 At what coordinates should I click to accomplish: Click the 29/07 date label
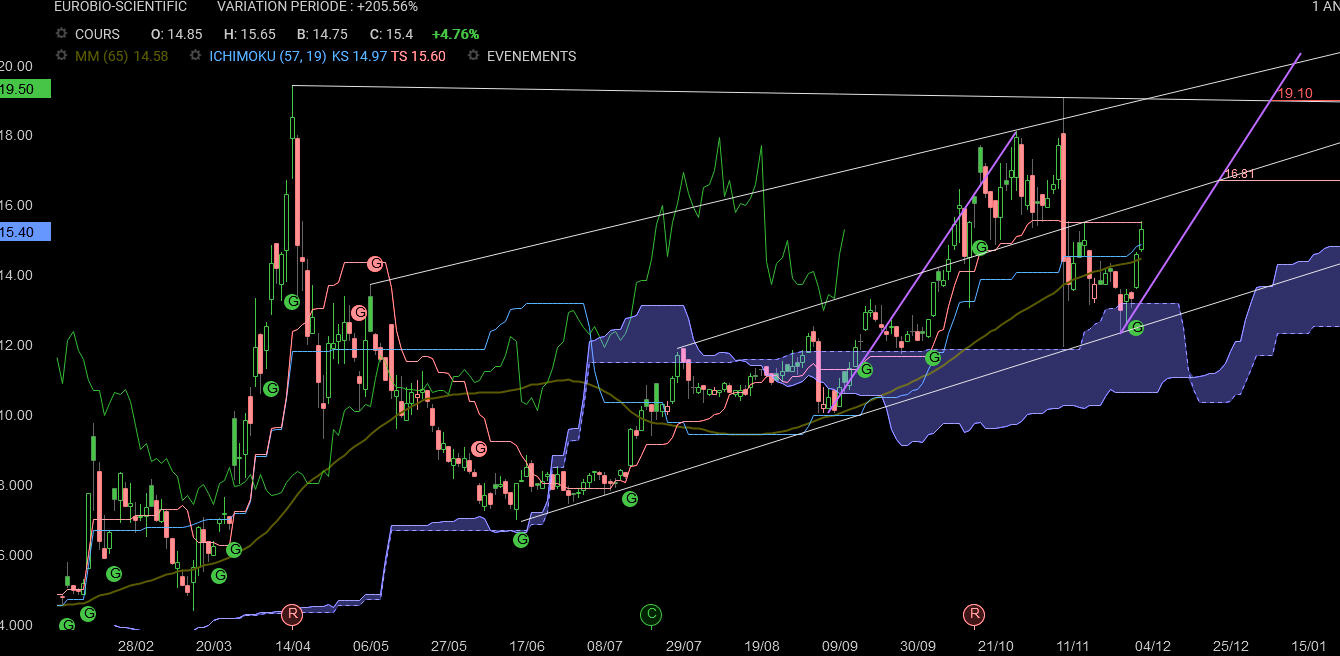coord(683,647)
